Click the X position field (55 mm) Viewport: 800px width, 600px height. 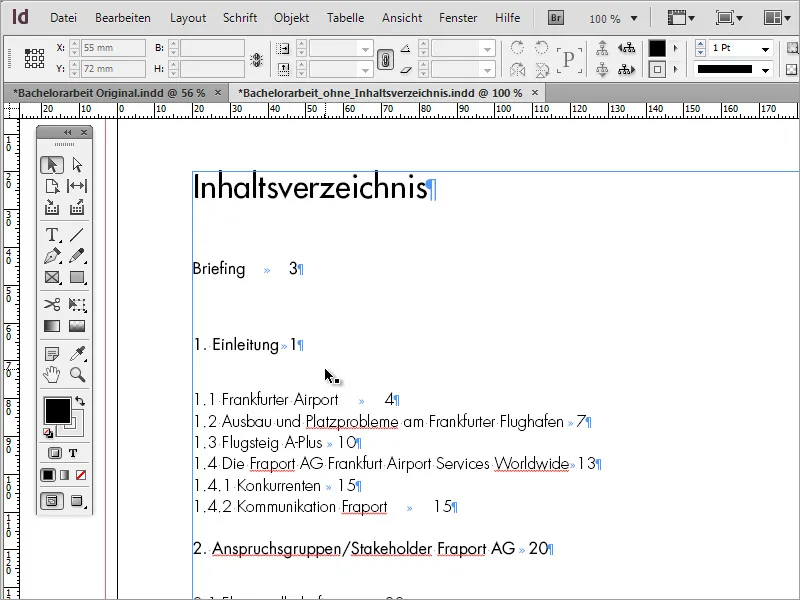[113, 48]
